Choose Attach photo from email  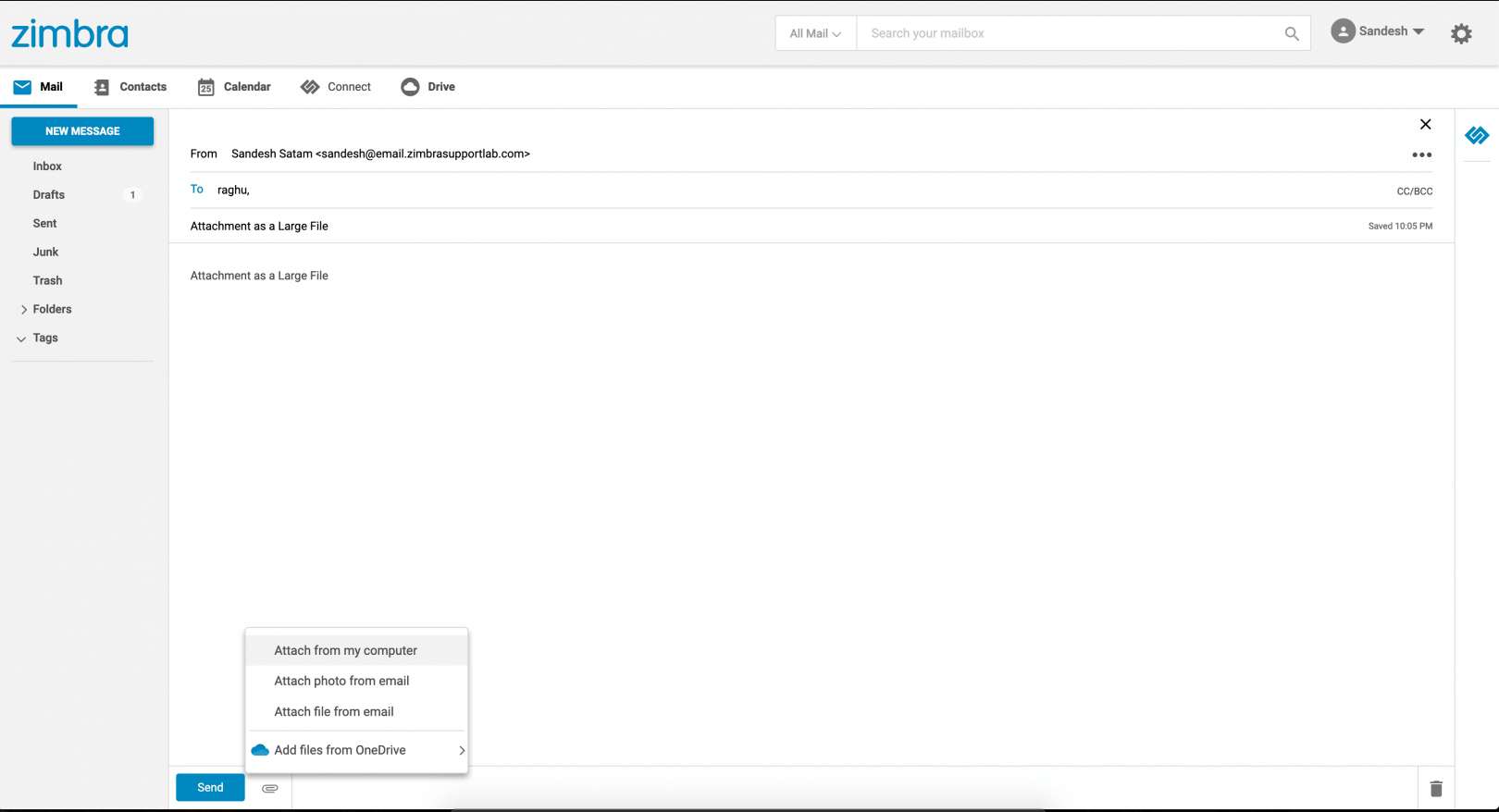click(x=356, y=681)
